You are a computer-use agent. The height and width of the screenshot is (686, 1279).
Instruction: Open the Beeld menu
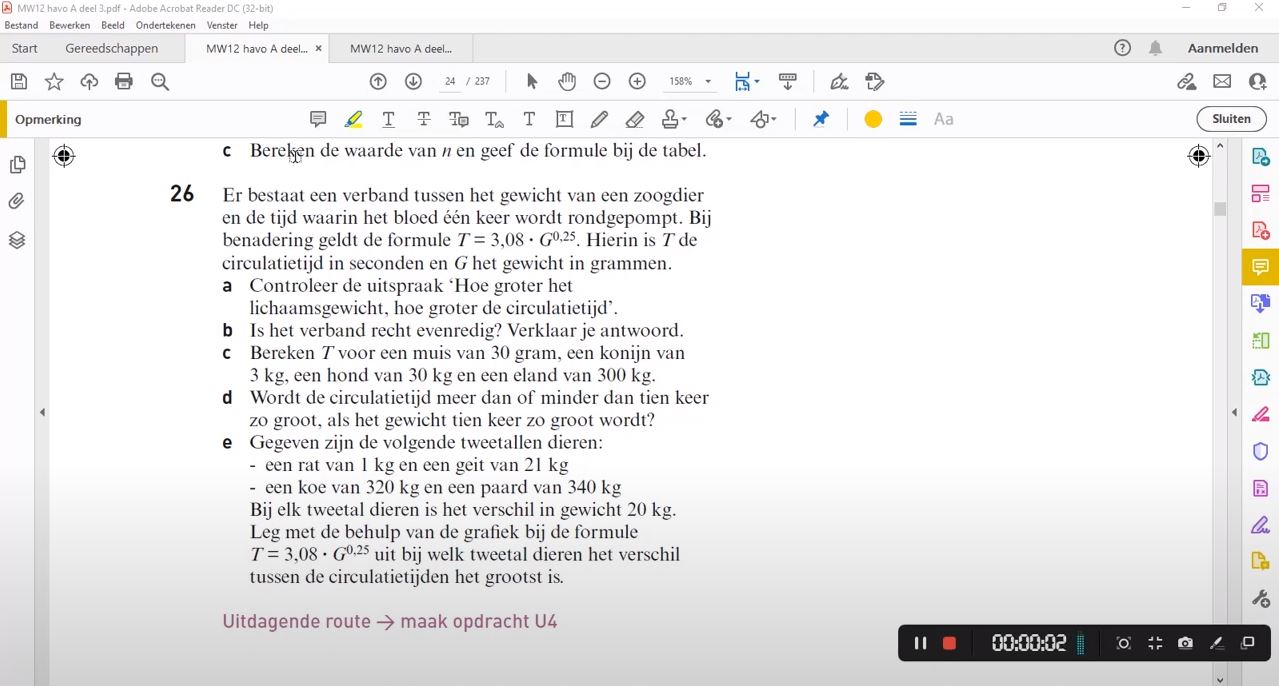(x=112, y=25)
